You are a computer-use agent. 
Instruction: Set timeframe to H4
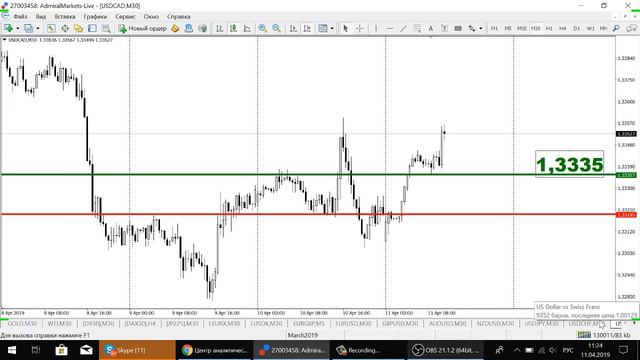[x=562, y=28]
